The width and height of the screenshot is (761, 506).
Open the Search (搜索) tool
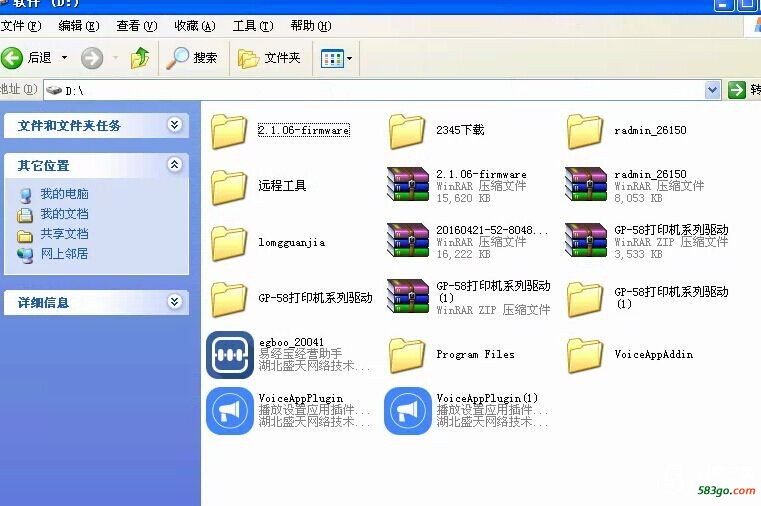191,58
